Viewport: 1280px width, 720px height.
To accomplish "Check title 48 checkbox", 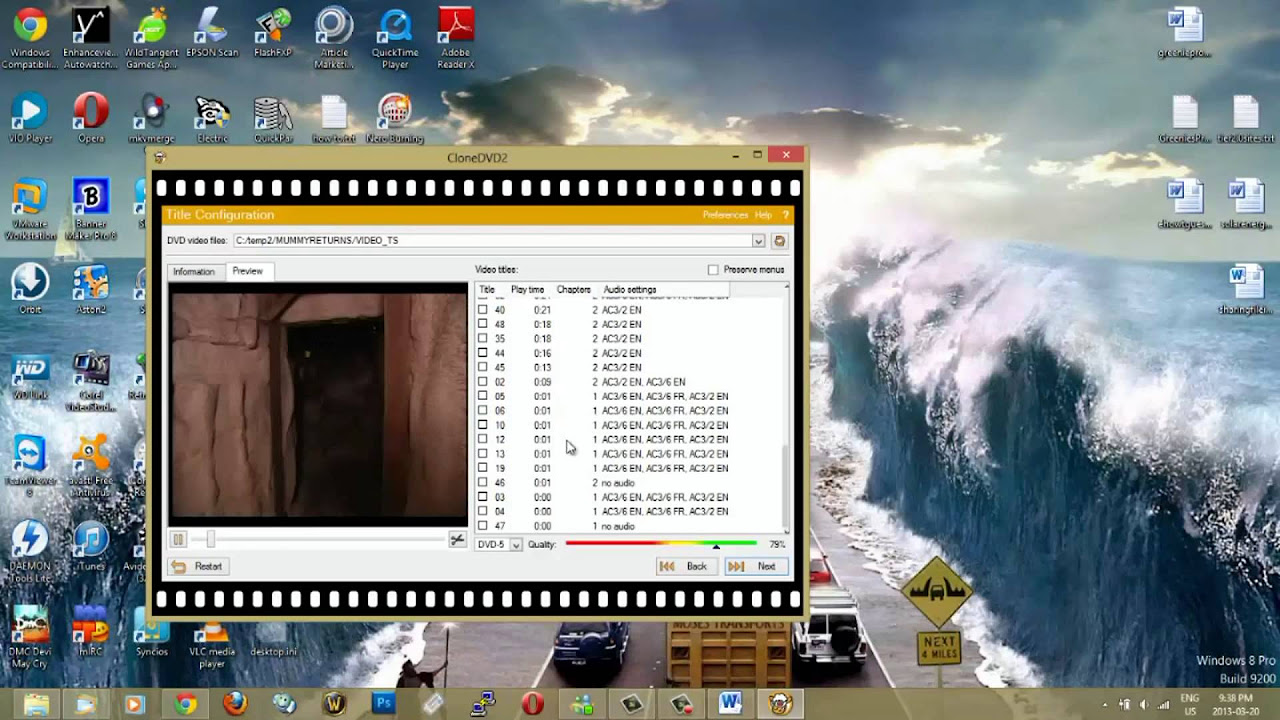I will point(483,324).
